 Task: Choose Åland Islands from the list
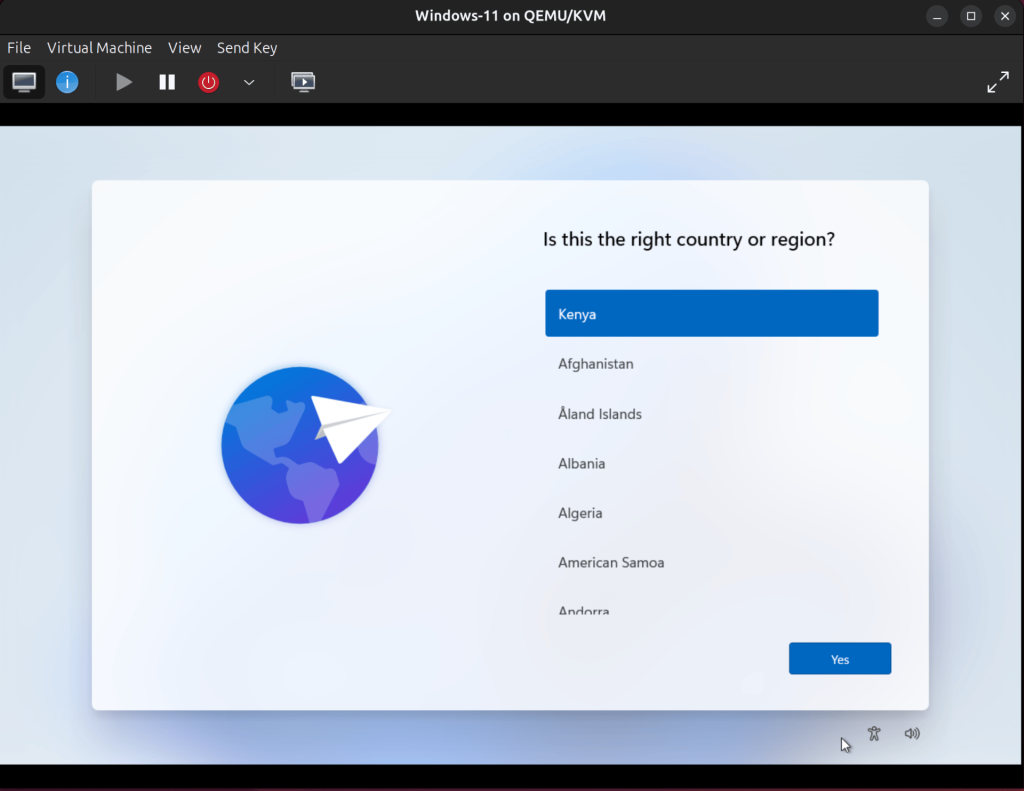click(711, 414)
